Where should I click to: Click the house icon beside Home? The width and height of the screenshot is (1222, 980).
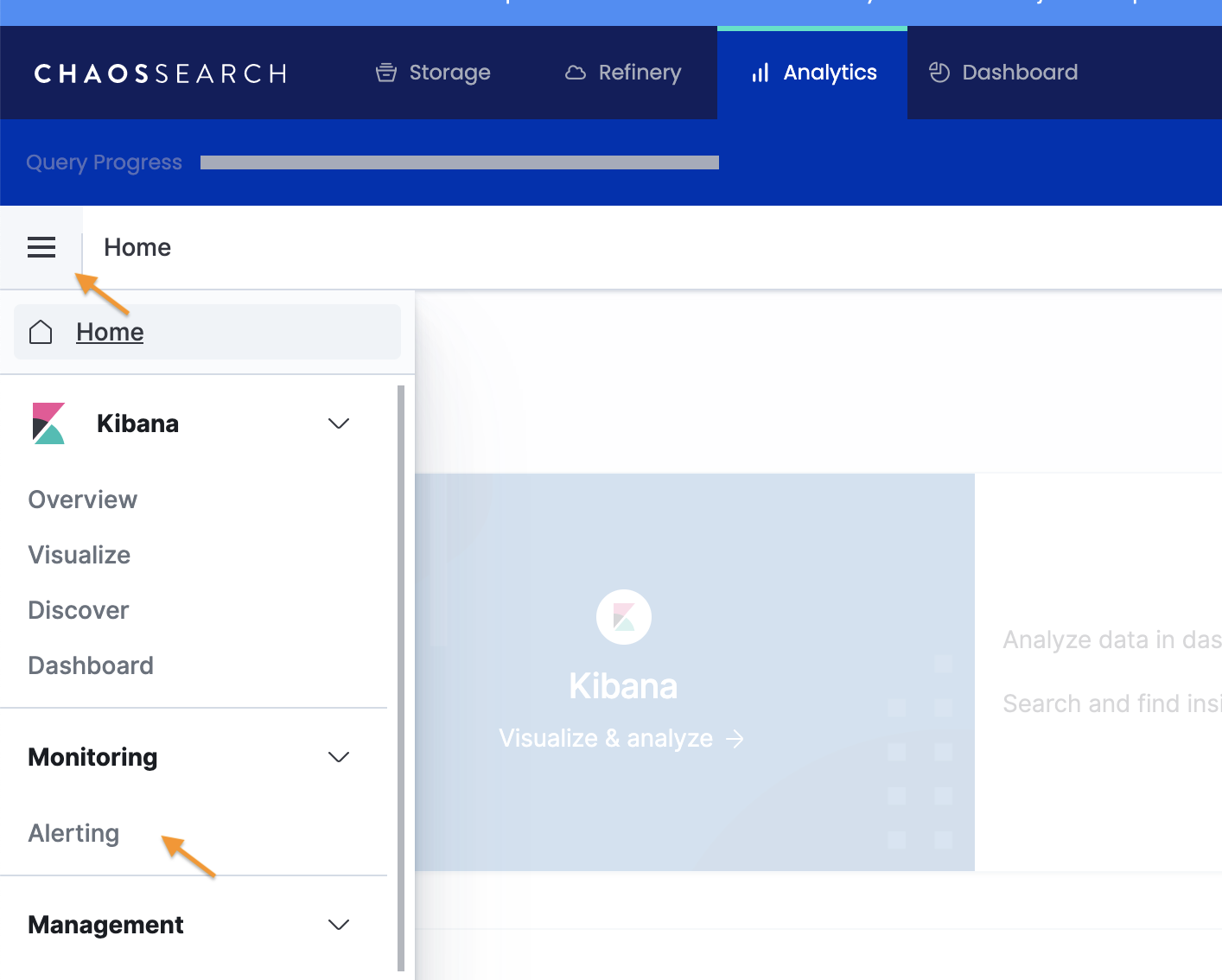point(41,332)
